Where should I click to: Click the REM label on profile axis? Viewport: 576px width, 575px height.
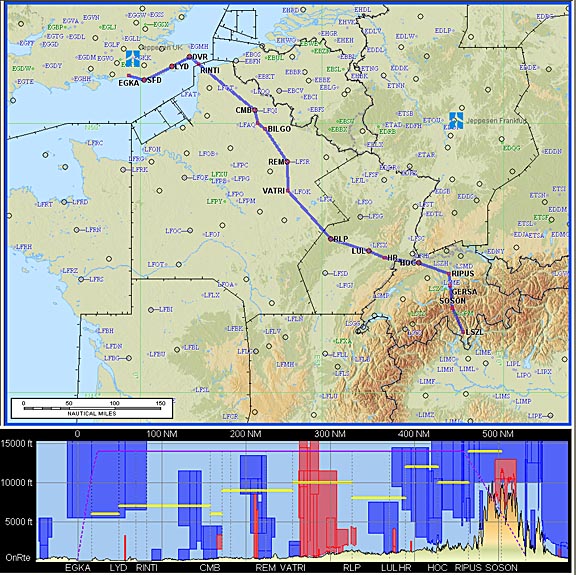pos(266,567)
